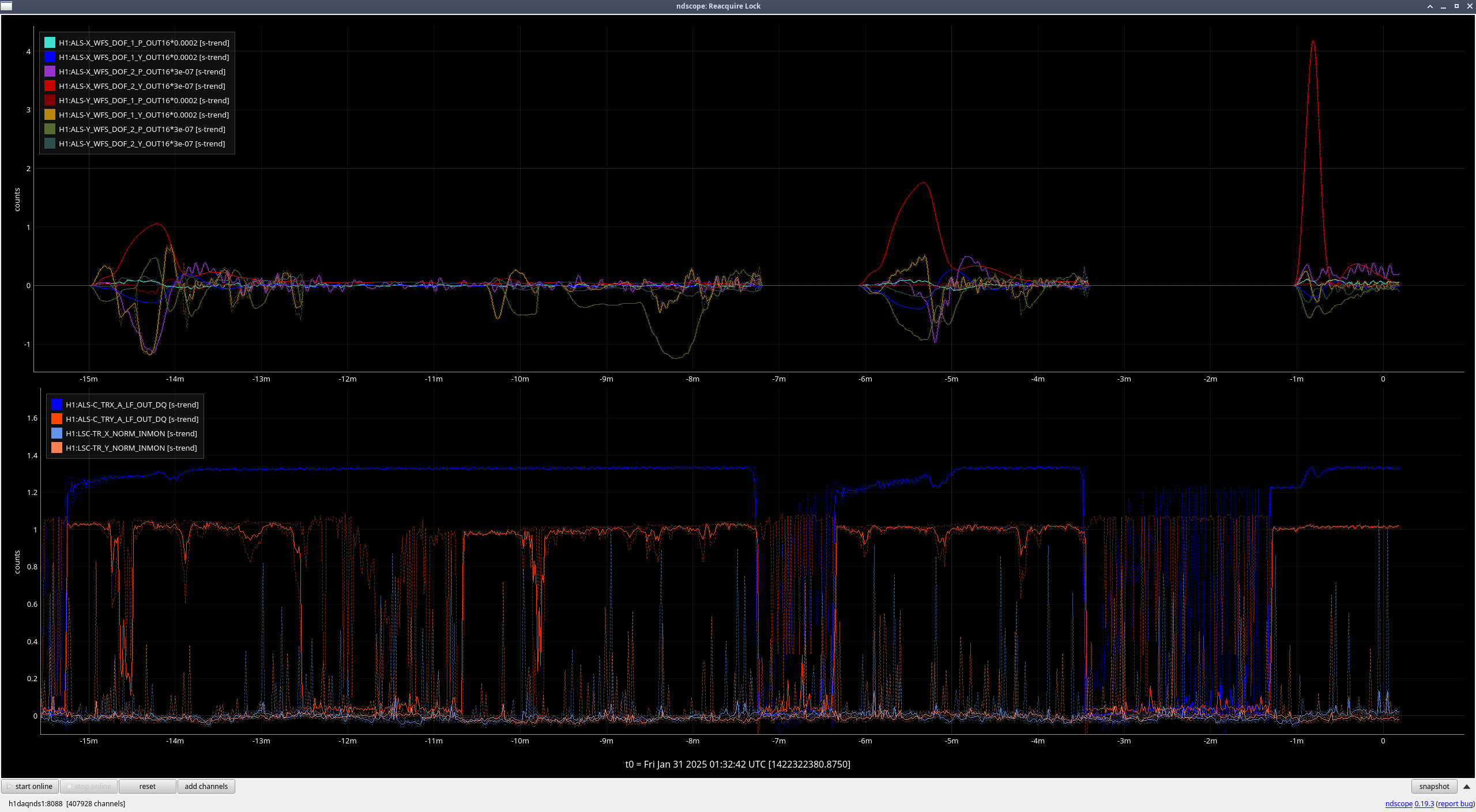Select legend label H1:ALS-C_TRX_A_LF_OUT_DQ
The height and width of the screenshot is (812, 1476).
point(132,405)
